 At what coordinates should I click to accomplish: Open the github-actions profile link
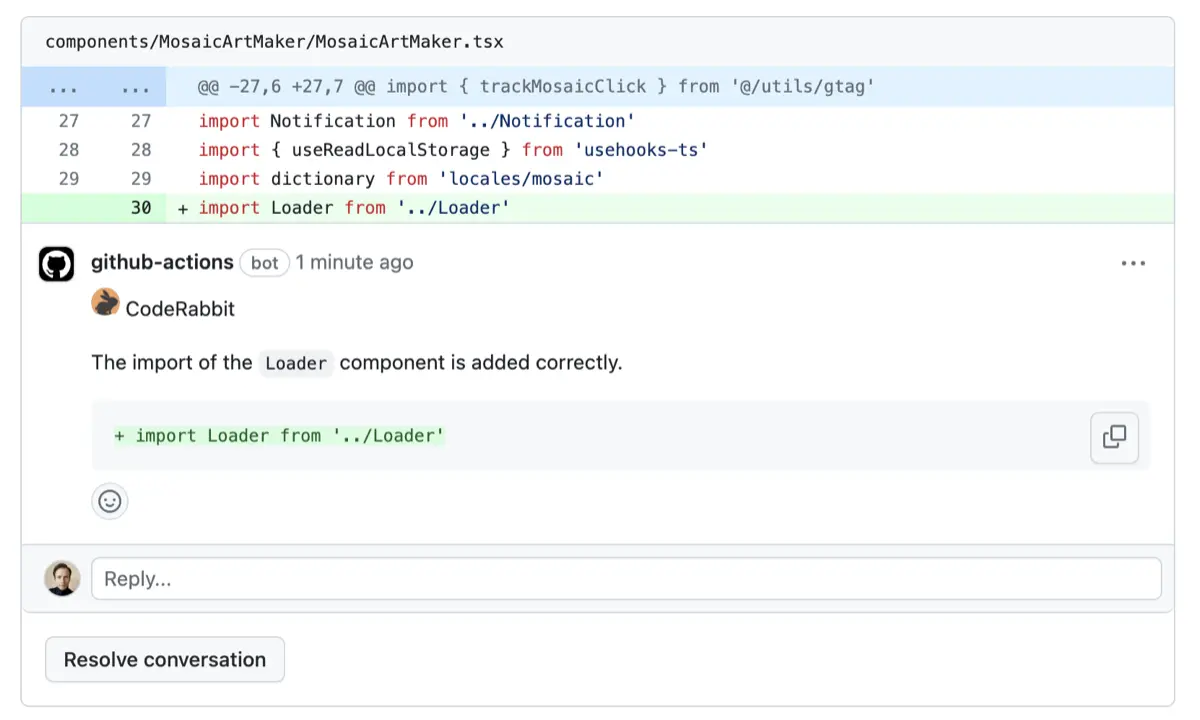(x=162, y=262)
